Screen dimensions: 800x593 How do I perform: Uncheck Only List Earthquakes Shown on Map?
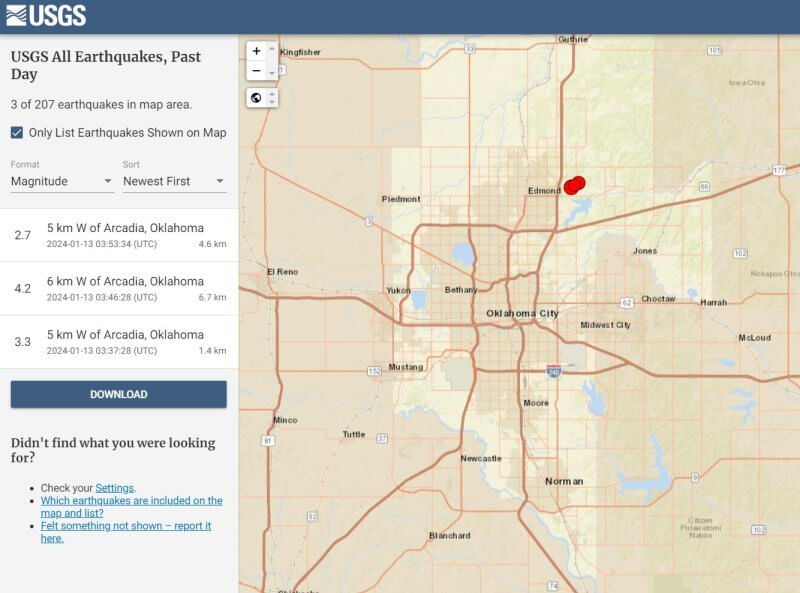point(17,131)
